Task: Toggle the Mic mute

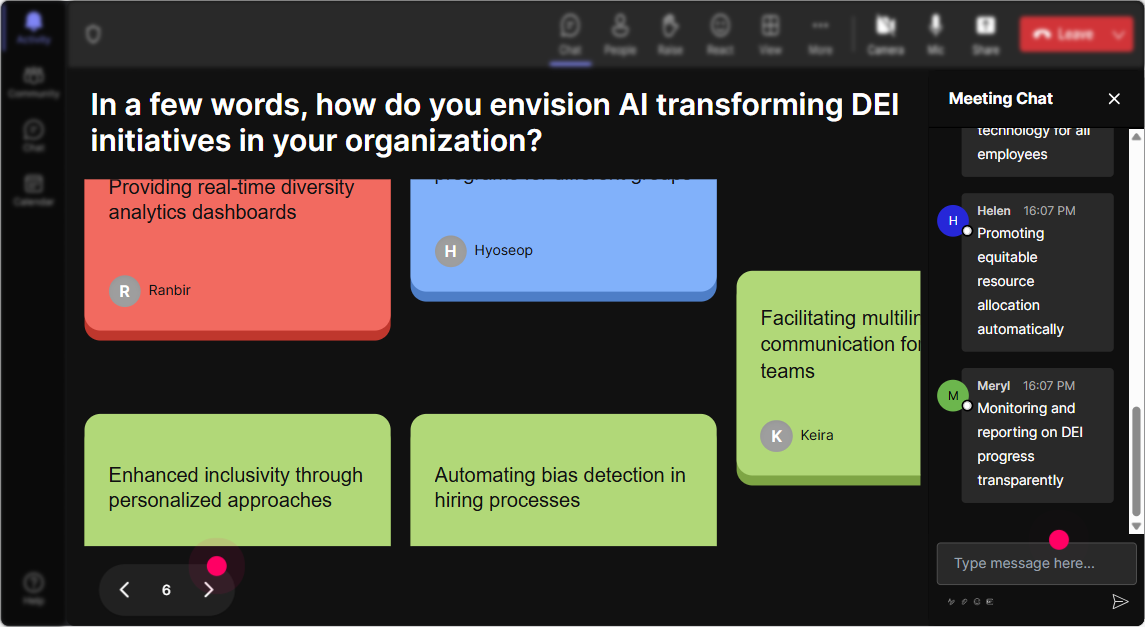Action: click(935, 34)
